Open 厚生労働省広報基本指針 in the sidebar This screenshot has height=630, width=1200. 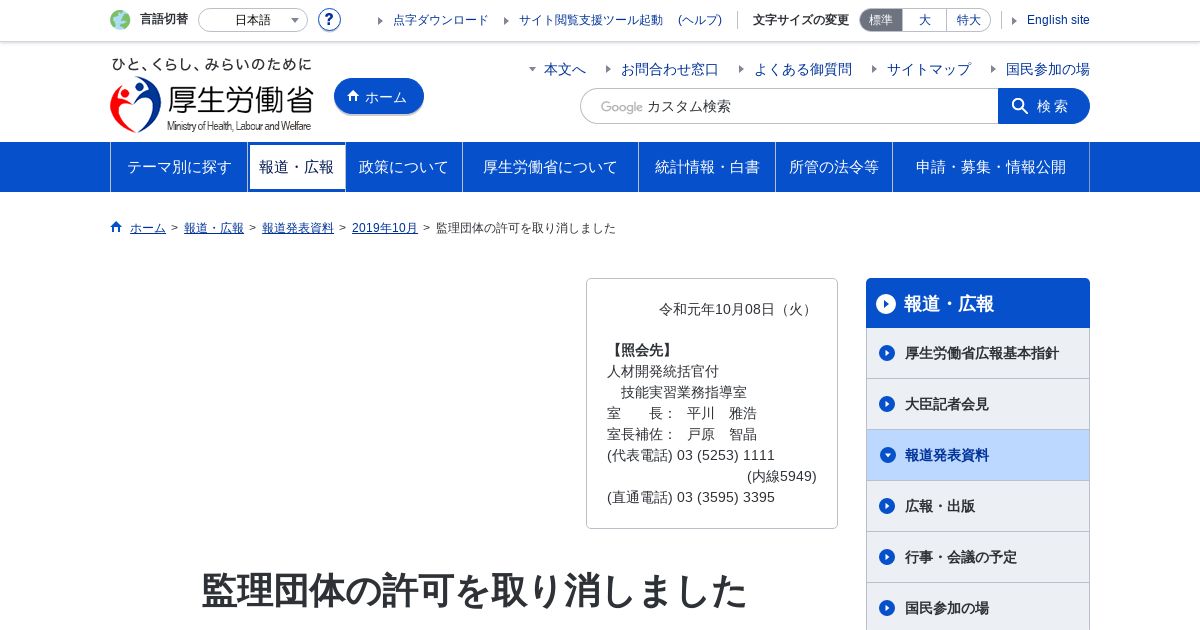pyautogui.click(x=978, y=353)
